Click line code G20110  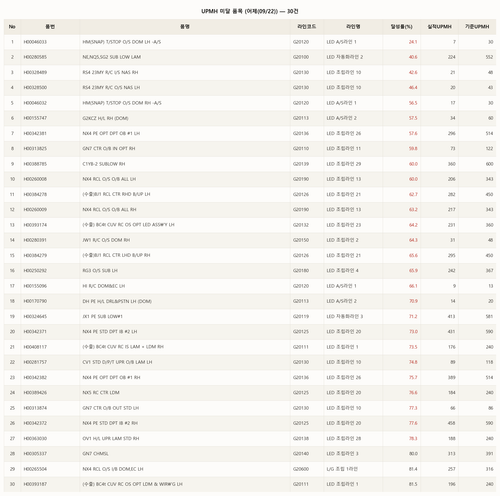coord(301,149)
